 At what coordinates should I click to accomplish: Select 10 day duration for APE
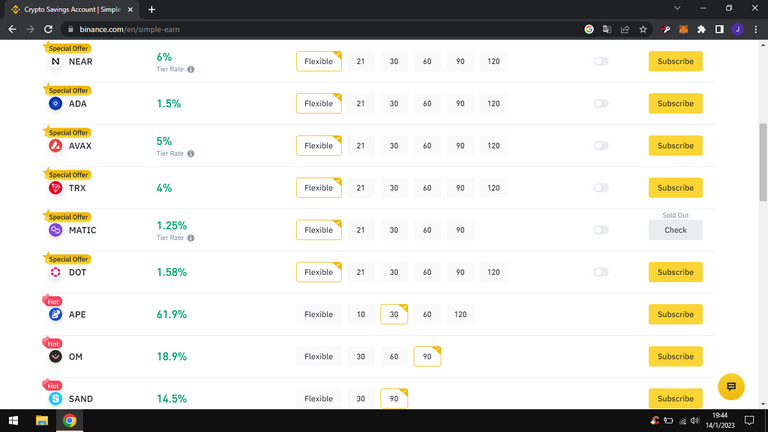pyautogui.click(x=361, y=314)
